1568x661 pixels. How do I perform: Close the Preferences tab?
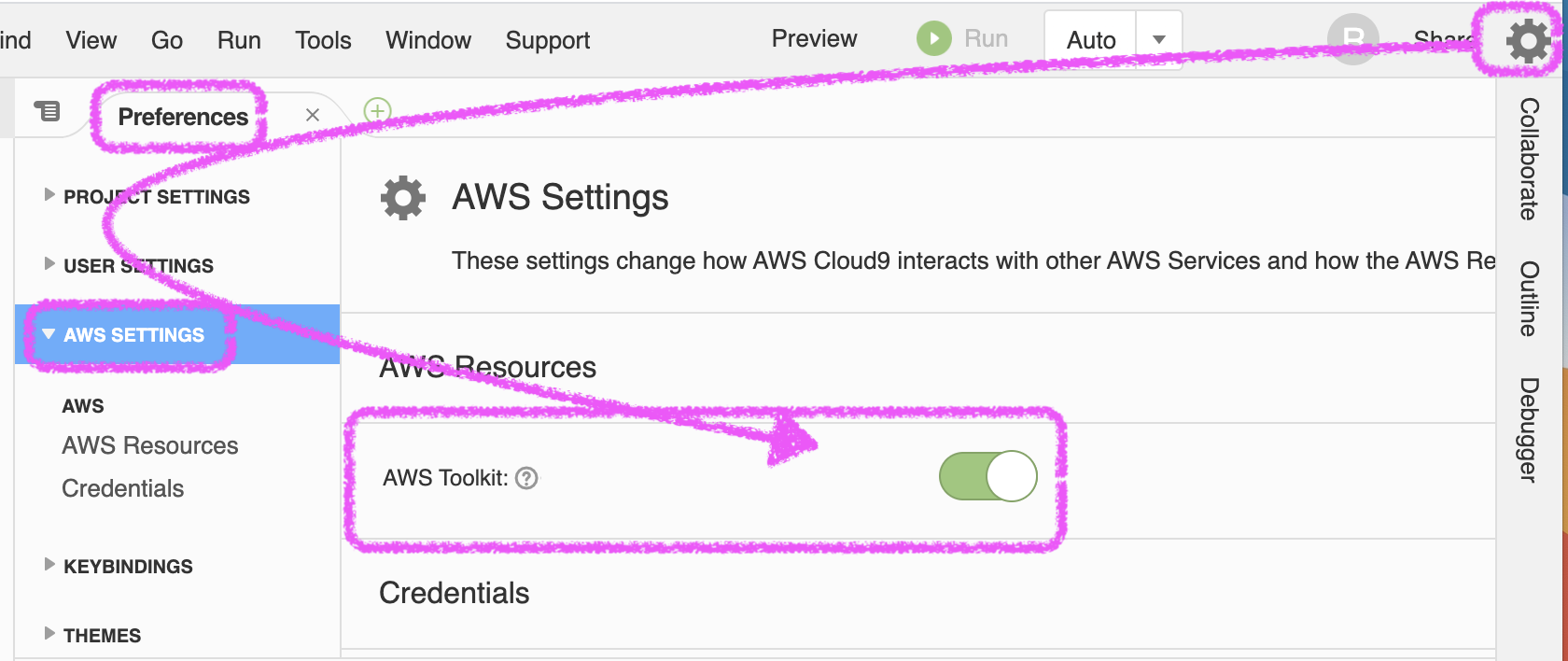(313, 115)
